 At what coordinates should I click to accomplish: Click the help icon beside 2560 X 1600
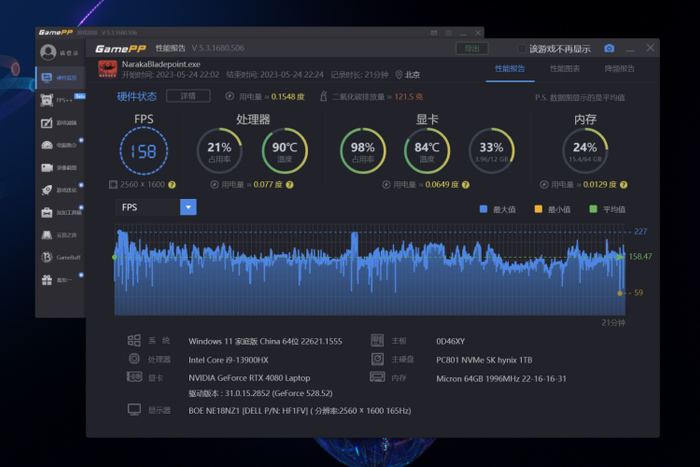point(172,185)
